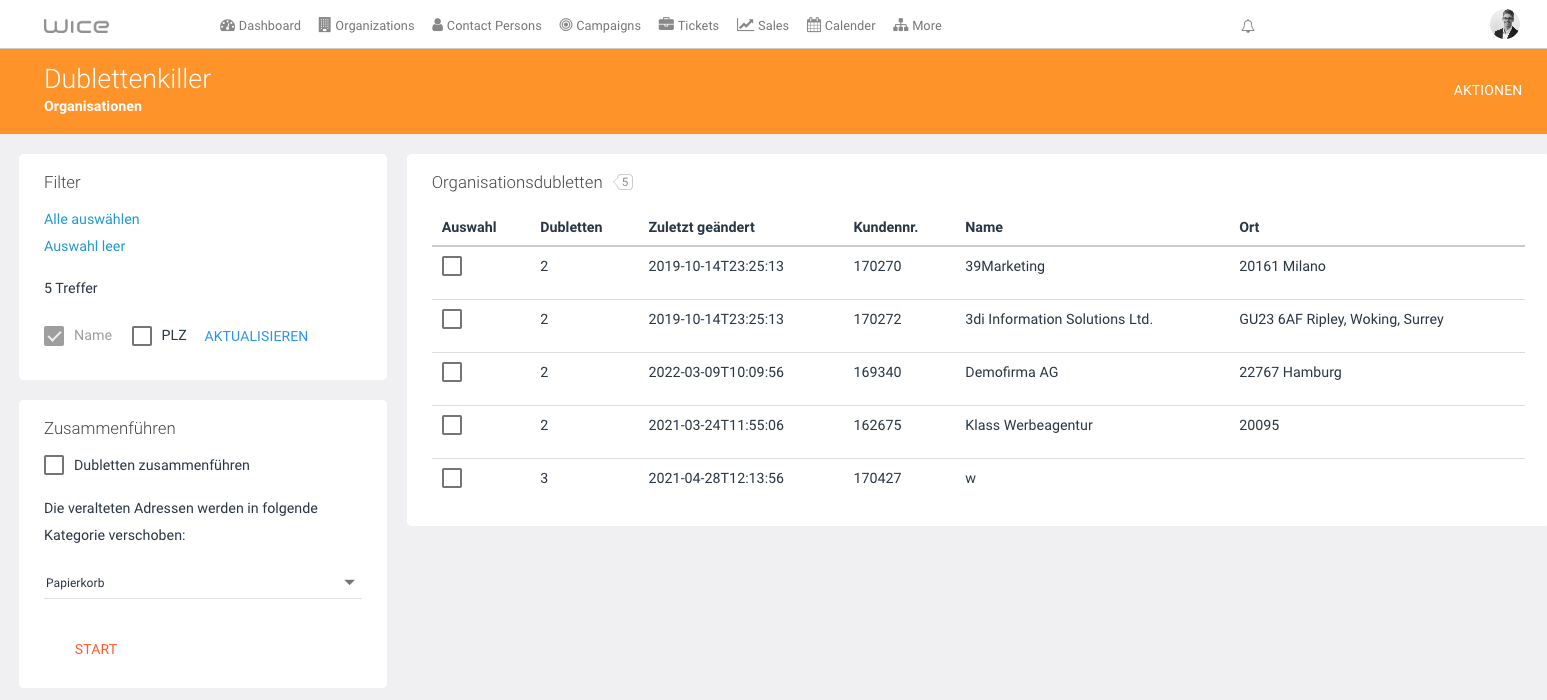Click customer number 170427

pyautogui.click(x=877, y=478)
